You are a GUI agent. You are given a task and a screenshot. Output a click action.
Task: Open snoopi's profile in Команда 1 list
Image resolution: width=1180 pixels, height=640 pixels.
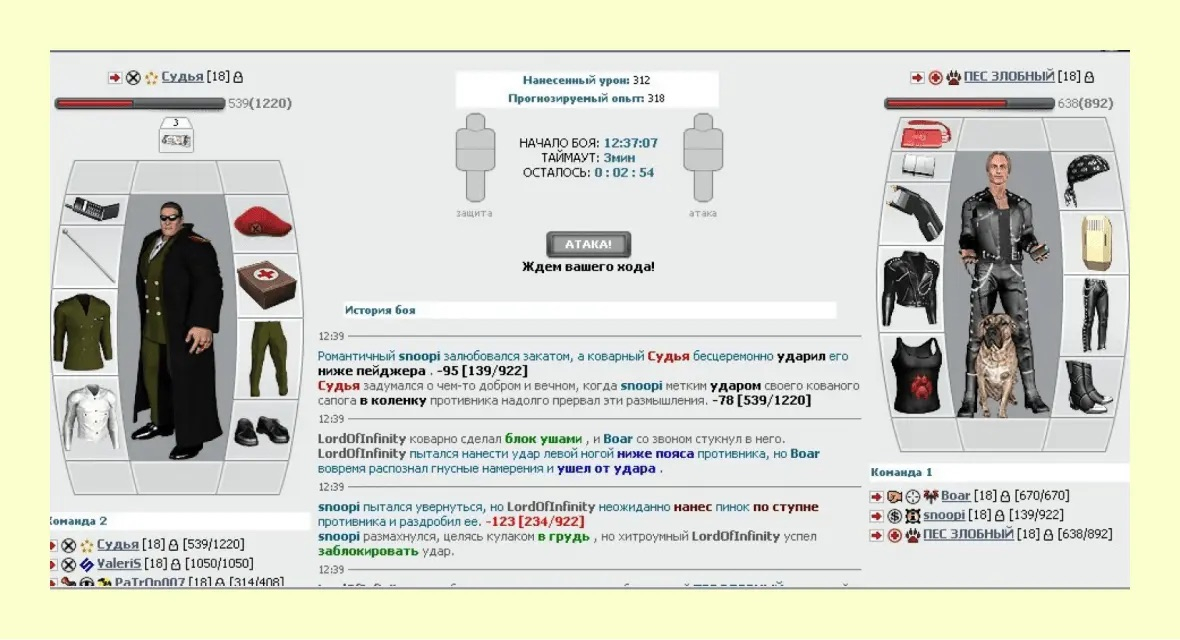pyautogui.click(x=944, y=515)
